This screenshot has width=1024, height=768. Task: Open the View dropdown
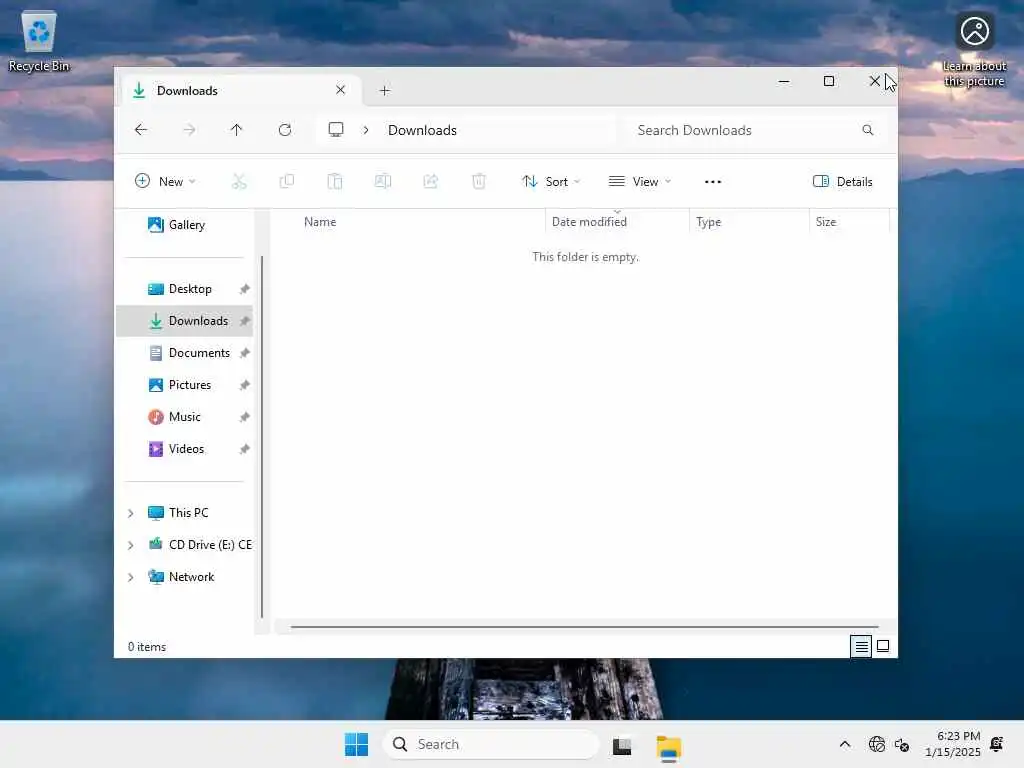point(640,182)
